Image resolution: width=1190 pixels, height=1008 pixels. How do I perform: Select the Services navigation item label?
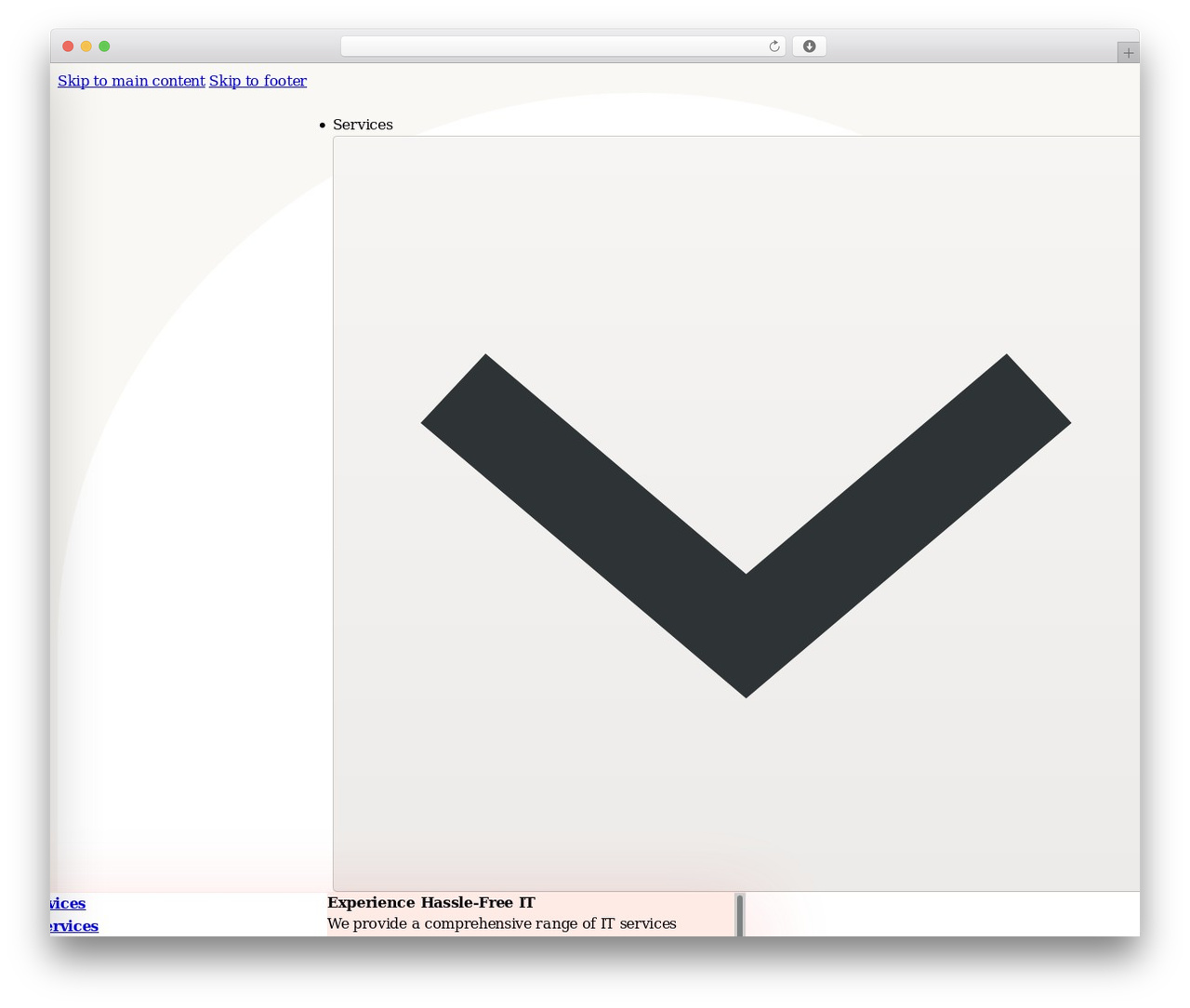[363, 125]
